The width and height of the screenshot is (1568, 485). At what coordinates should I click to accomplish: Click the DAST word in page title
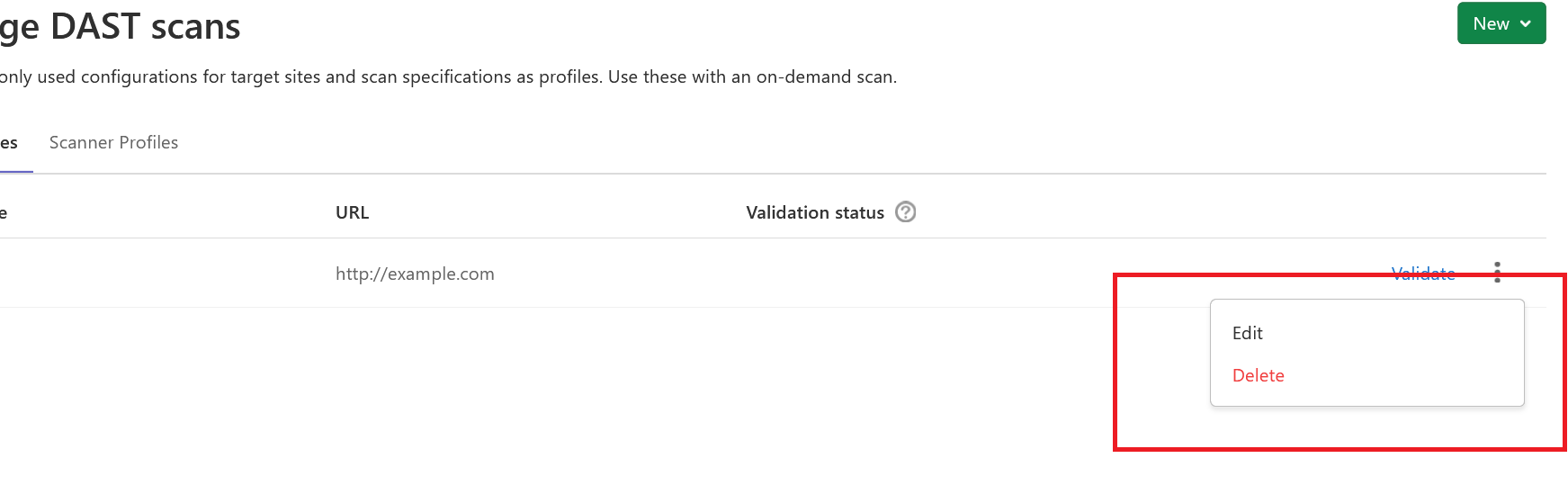[x=95, y=27]
